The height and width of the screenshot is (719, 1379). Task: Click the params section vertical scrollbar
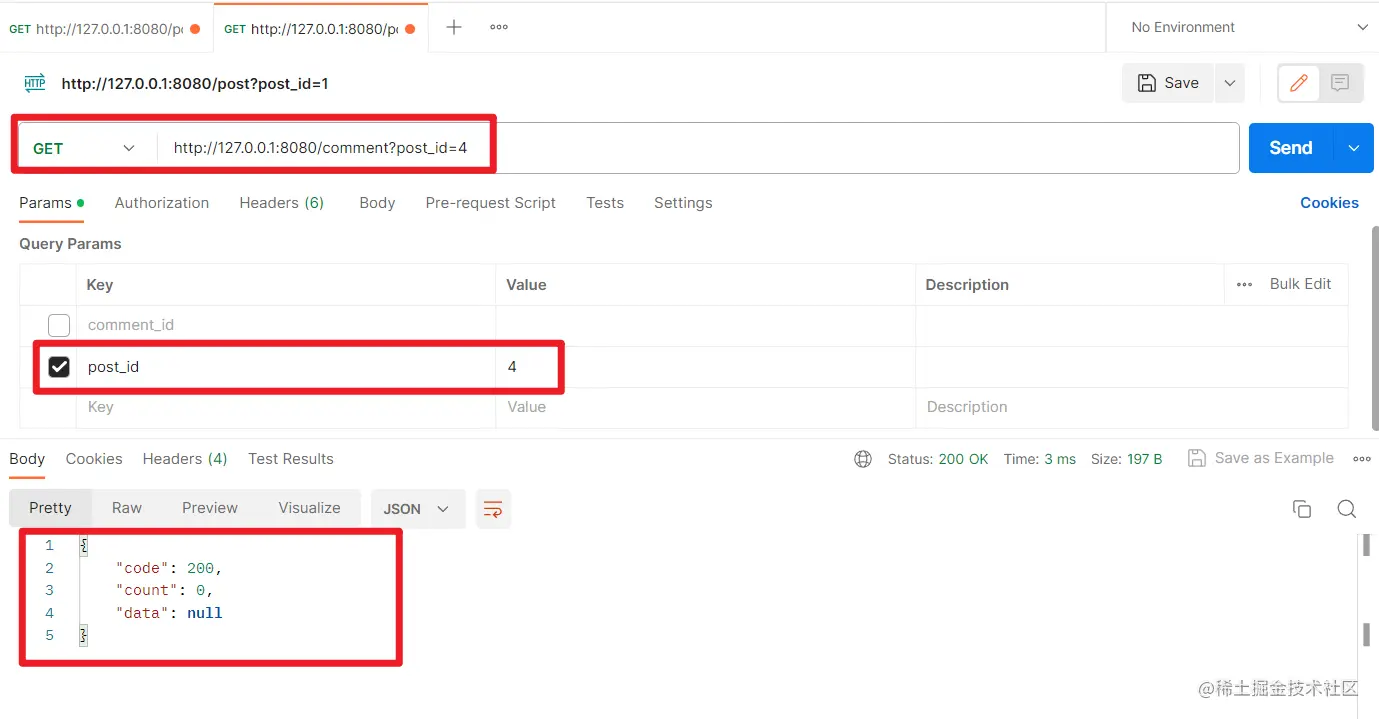1375,330
